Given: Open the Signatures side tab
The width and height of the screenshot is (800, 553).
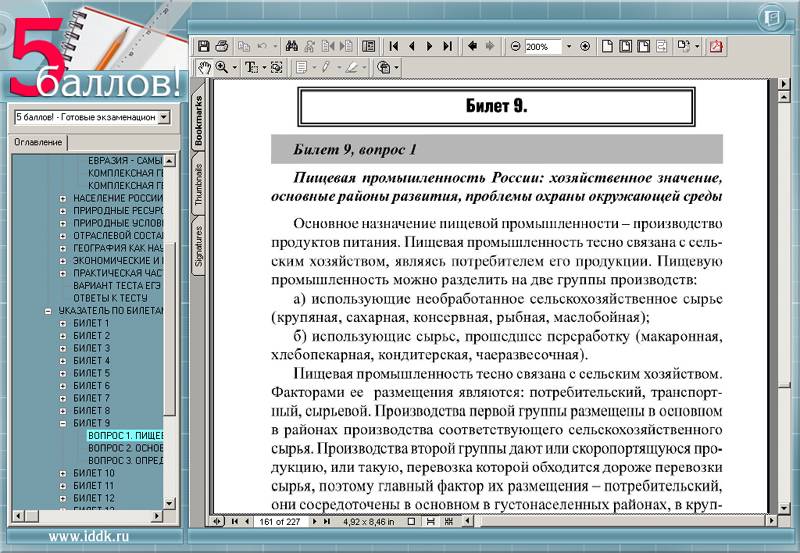Looking at the screenshot, I should click(x=198, y=246).
